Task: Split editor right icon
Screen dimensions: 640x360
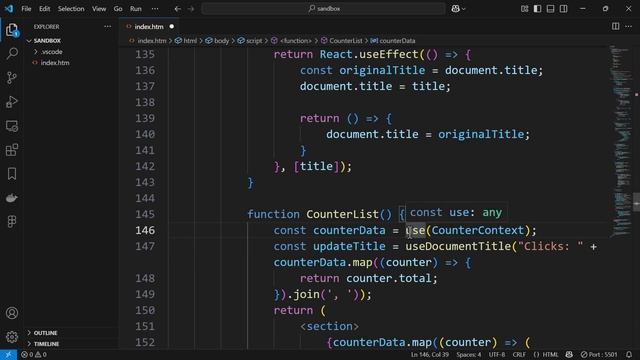Action: 615,27
